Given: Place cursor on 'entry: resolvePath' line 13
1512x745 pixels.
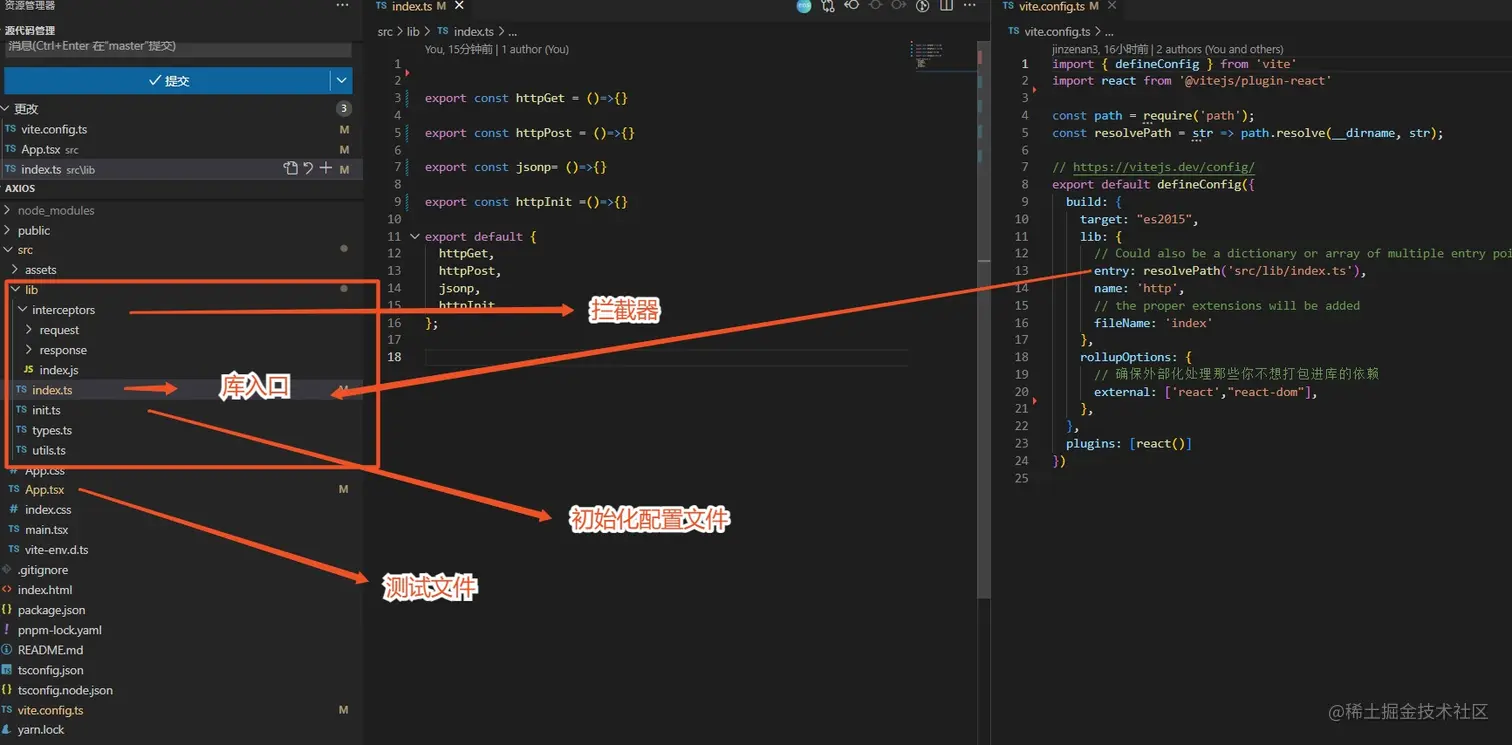Looking at the screenshot, I should coord(1230,271).
